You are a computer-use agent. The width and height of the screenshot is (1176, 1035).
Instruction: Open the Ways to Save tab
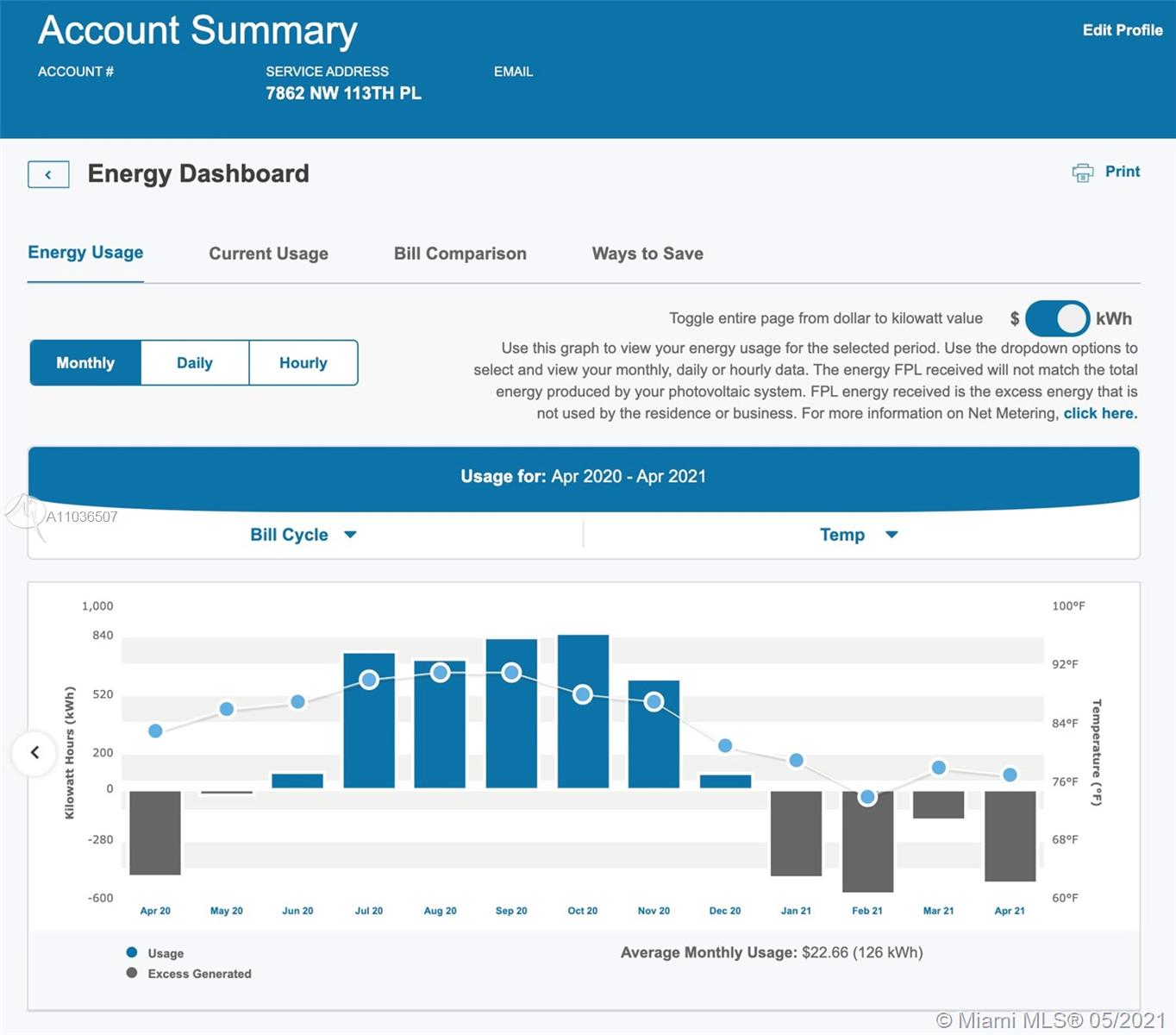(x=647, y=254)
